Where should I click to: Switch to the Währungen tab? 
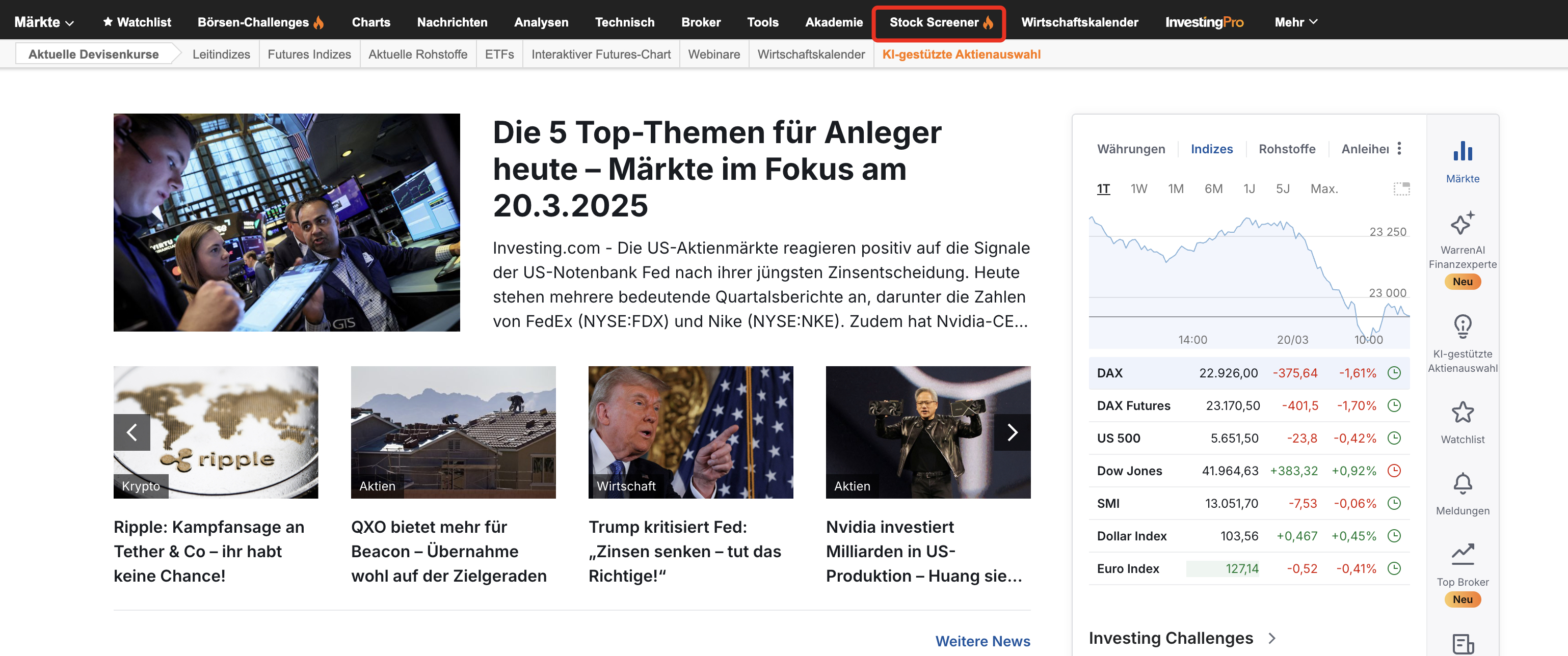1131,149
